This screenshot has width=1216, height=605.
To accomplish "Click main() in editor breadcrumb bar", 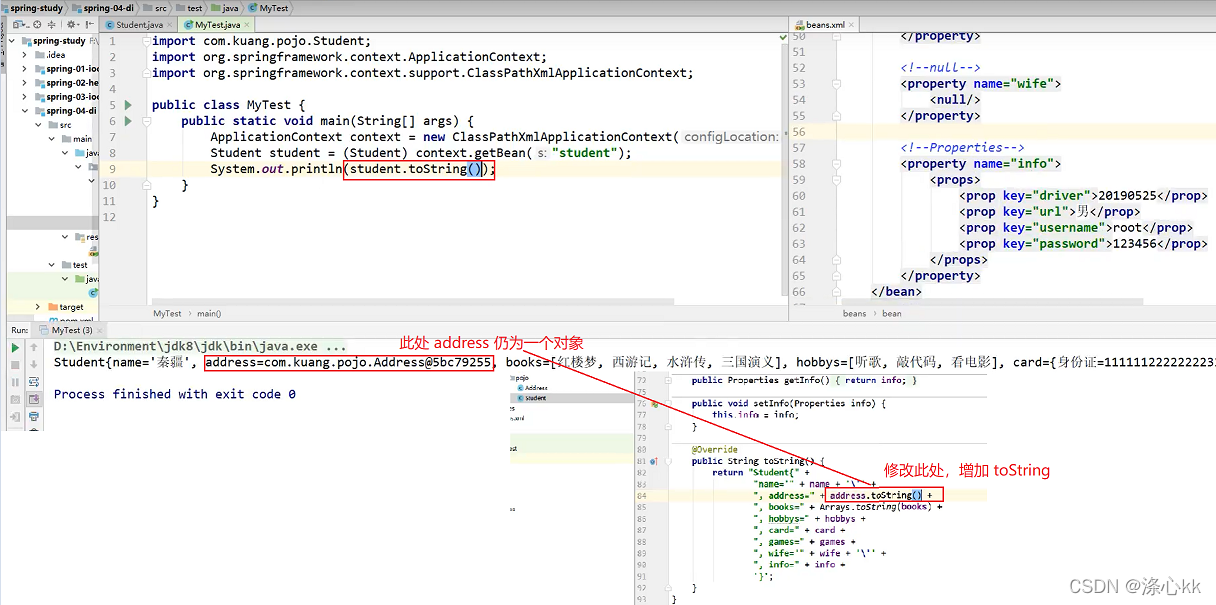I will [x=209, y=313].
